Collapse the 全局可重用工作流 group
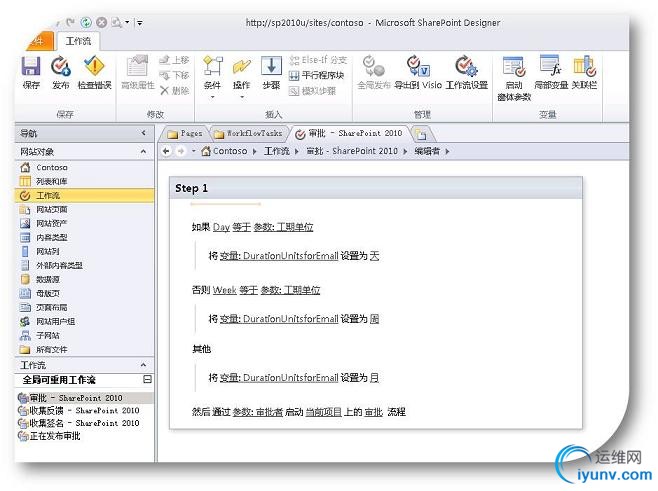The height and width of the screenshot is (491, 658). click(x=147, y=379)
